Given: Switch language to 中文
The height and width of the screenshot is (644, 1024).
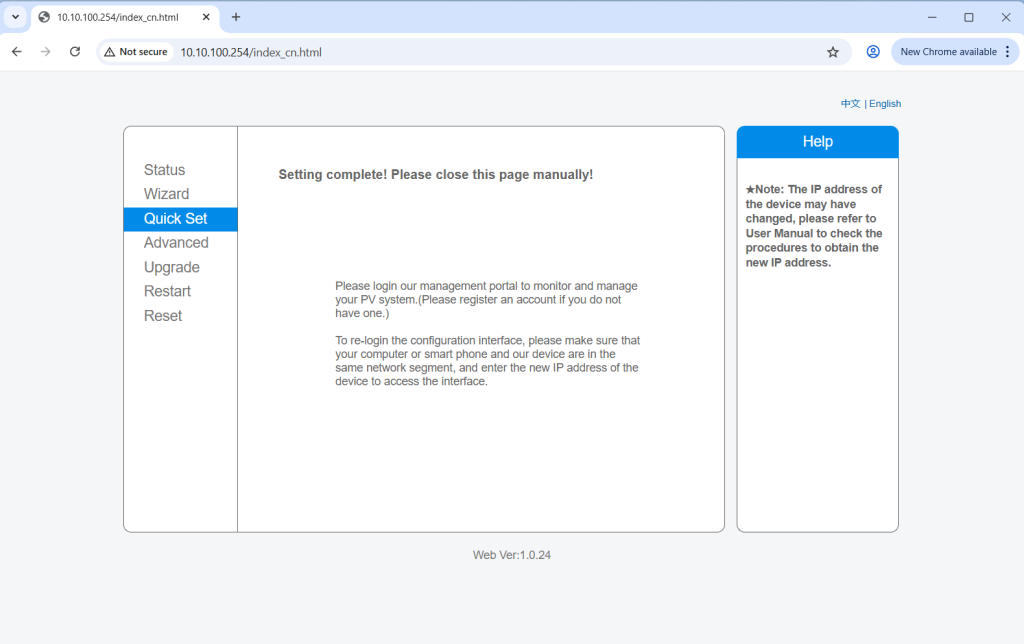Looking at the screenshot, I should [x=850, y=104].
